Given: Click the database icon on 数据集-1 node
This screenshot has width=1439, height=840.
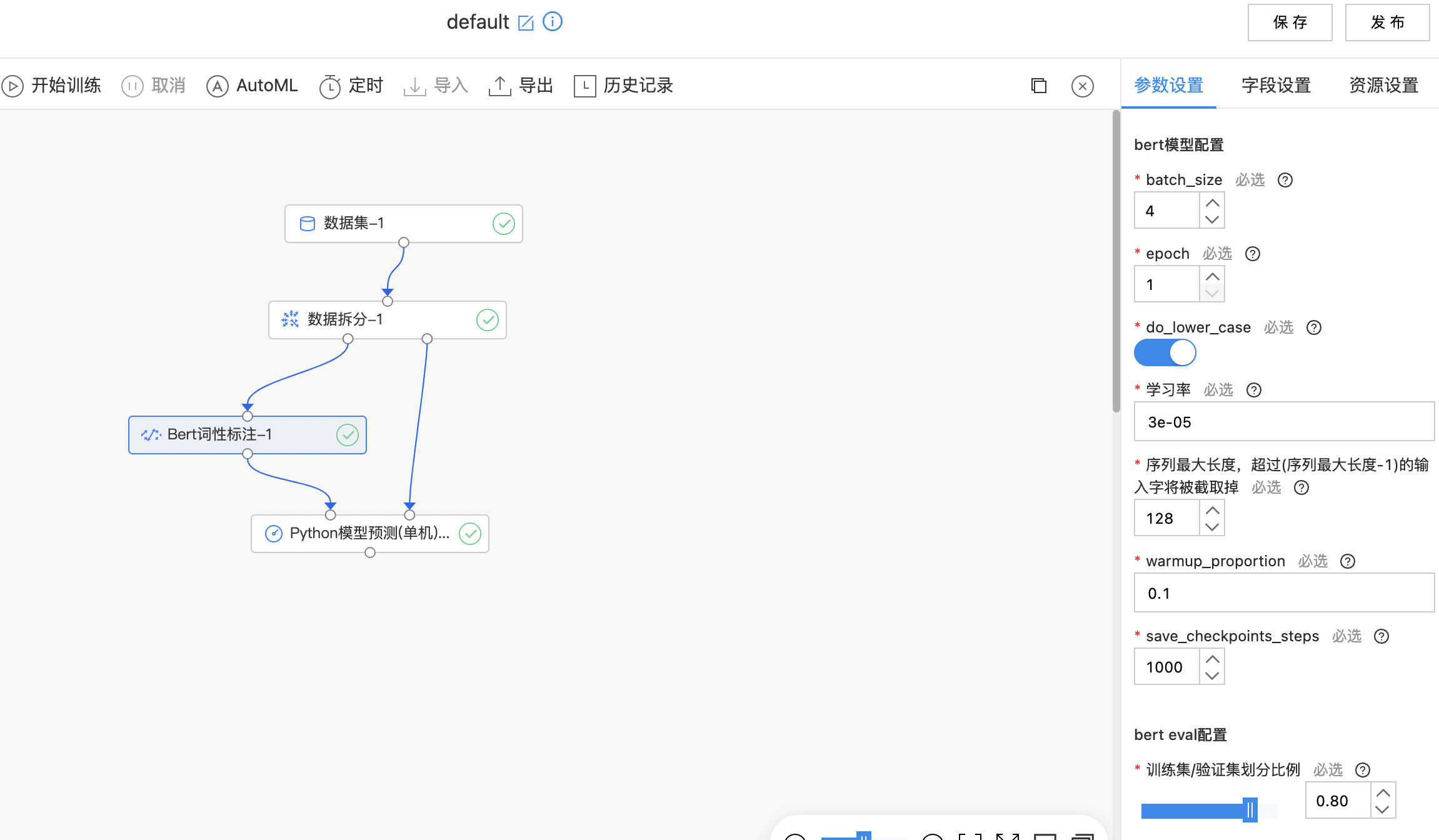Looking at the screenshot, I should [x=308, y=224].
